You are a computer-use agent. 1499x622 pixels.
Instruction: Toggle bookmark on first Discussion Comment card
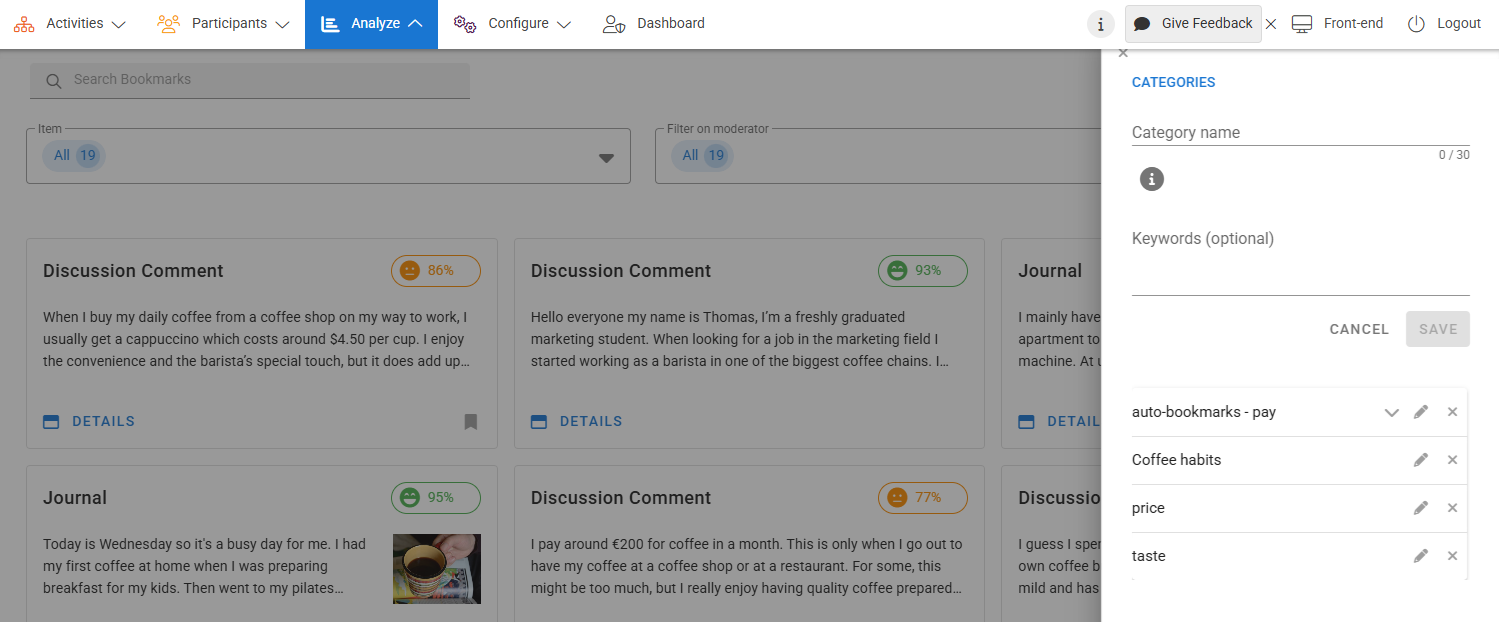(x=471, y=422)
